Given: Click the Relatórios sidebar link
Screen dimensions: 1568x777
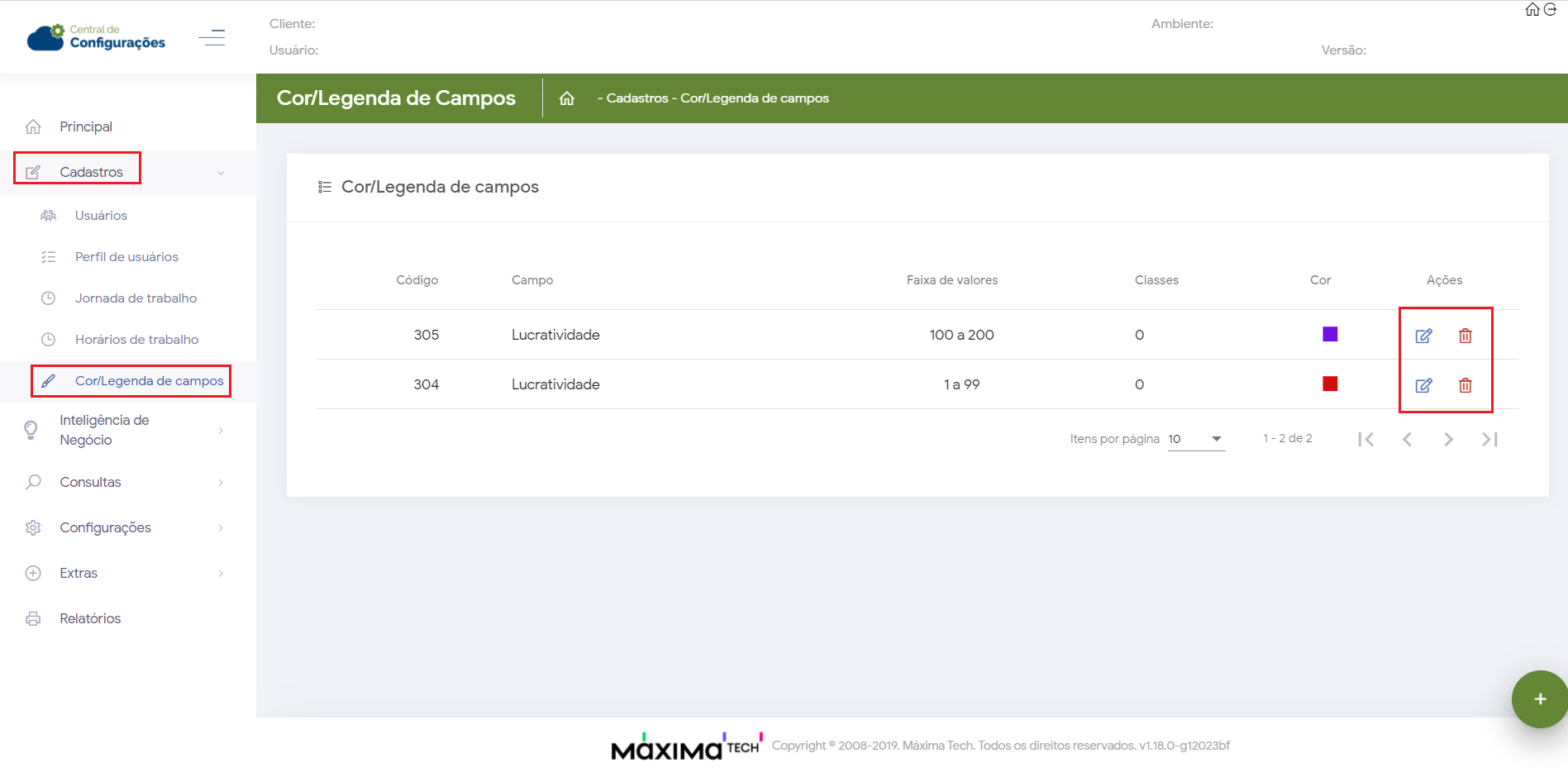Looking at the screenshot, I should [x=90, y=618].
